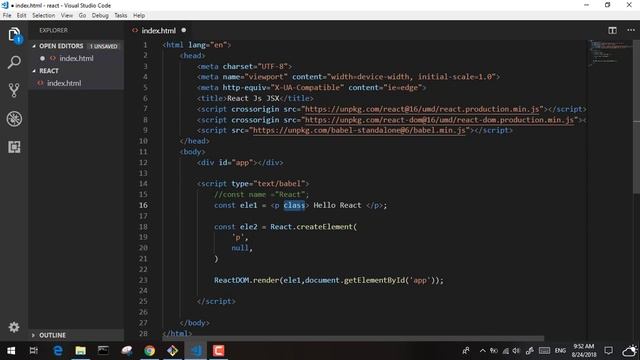Open the Manage gear settings icon
This screenshot has width=640, height=360.
tap(14, 327)
